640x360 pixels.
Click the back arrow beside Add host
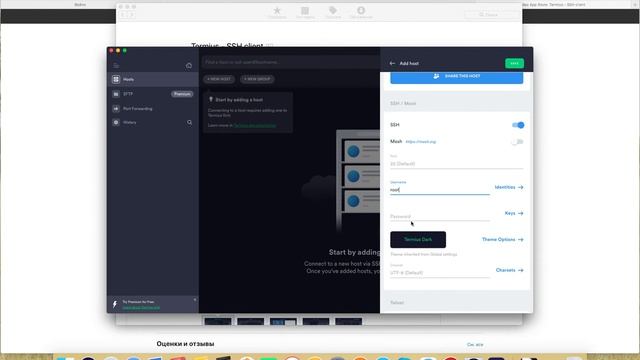pyautogui.click(x=392, y=63)
